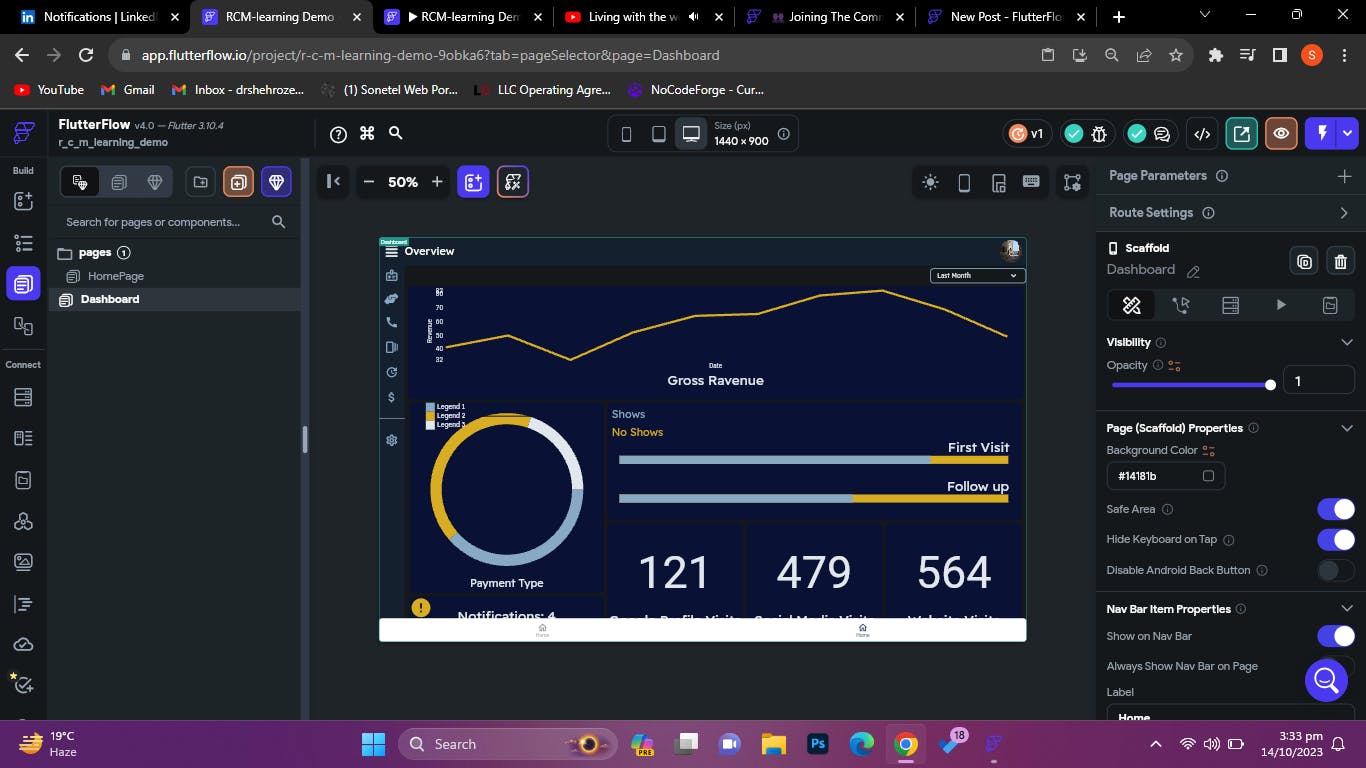Image resolution: width=1366 pixels, height=768 pixels.
Task: Select the tablet canvas device
Action: (x=658, y=134)
